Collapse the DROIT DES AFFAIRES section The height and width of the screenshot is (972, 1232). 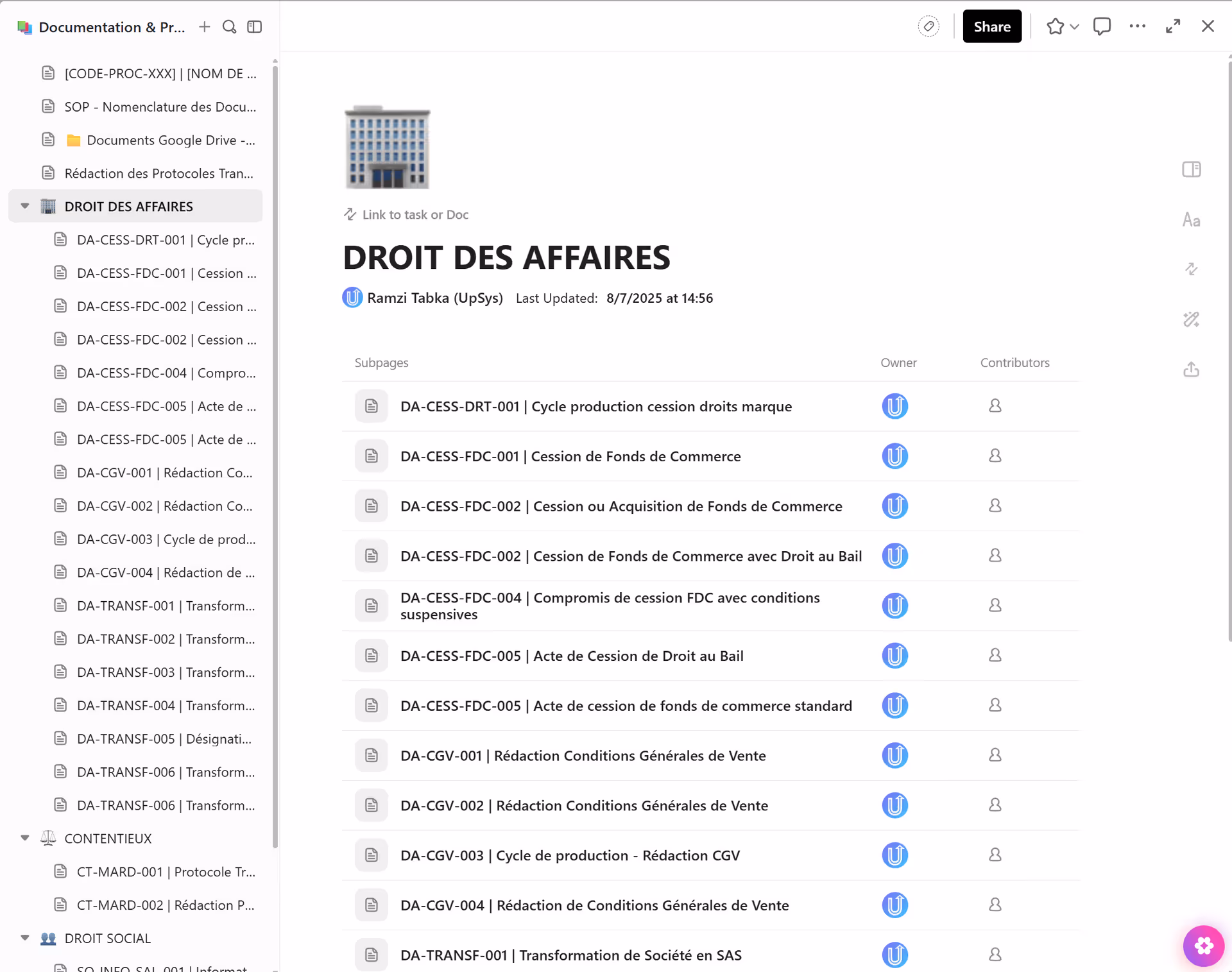pyautogui.click(x=24, y=206)
